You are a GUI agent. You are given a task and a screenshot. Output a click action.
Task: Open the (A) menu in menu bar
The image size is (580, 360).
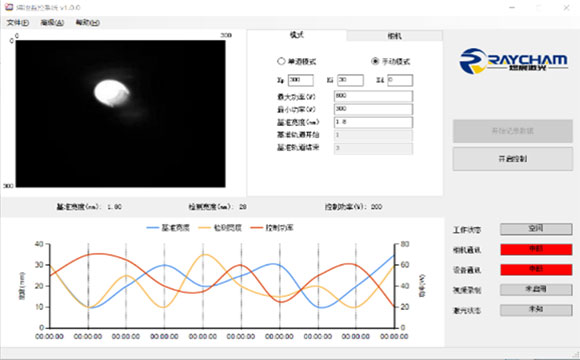52,23
